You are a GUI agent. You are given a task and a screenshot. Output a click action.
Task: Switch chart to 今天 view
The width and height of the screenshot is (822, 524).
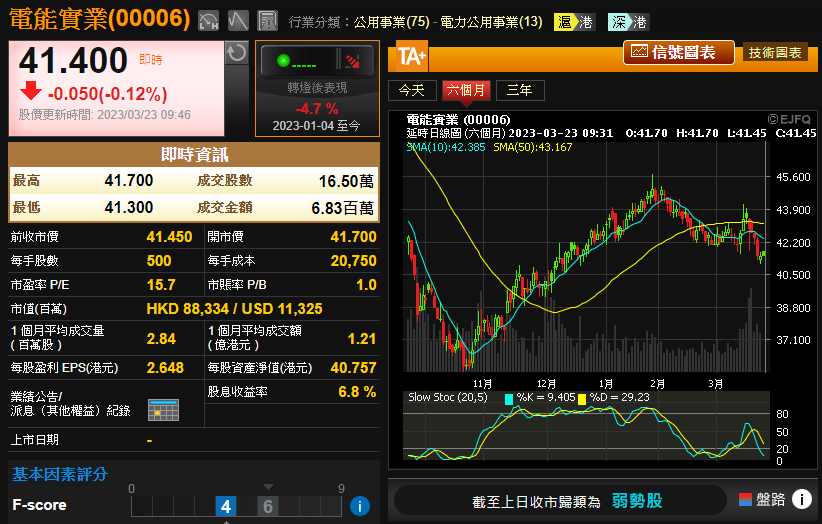click(412, 90)
